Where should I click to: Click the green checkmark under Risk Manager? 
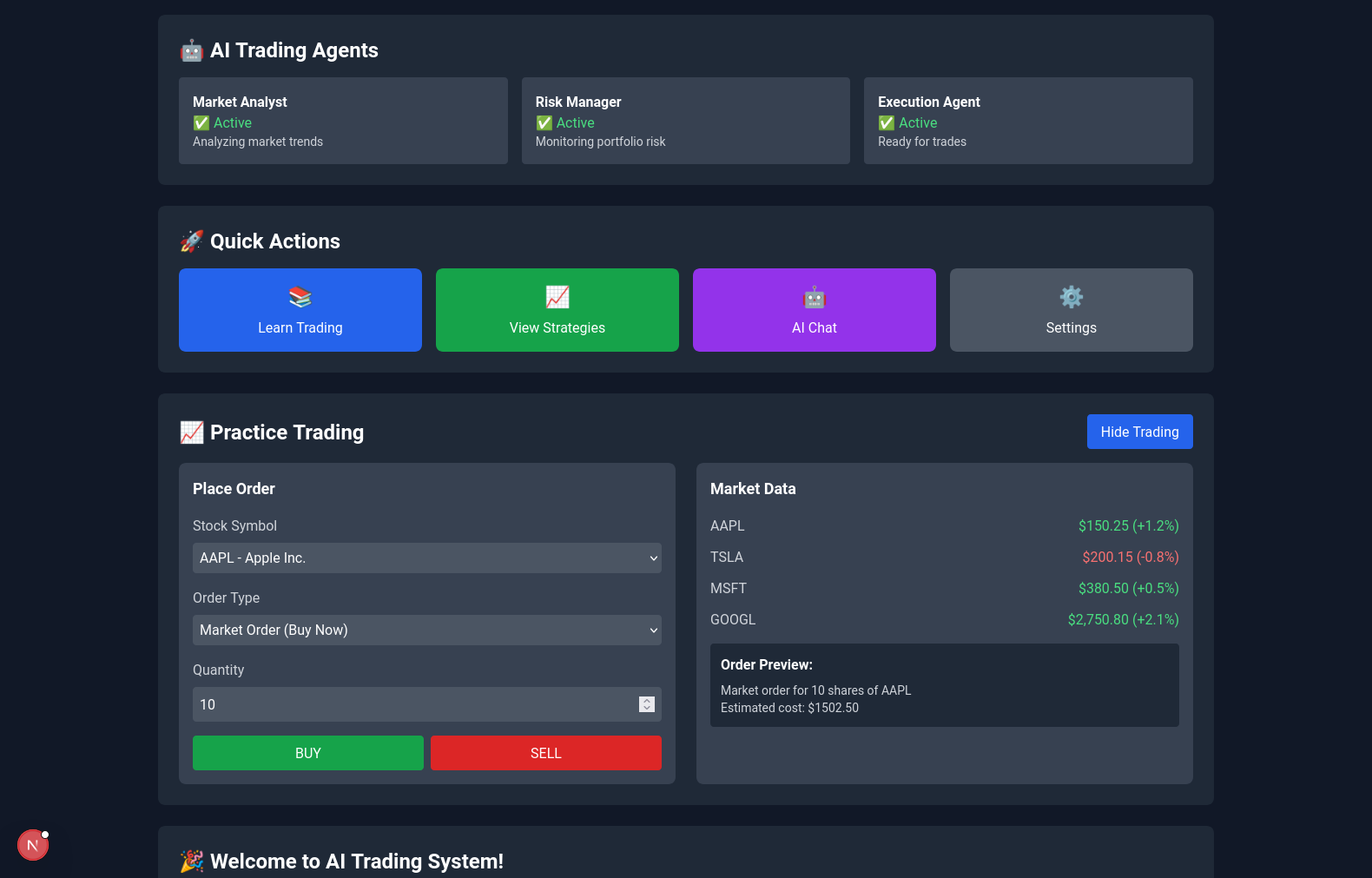click(x=544, y=123)
